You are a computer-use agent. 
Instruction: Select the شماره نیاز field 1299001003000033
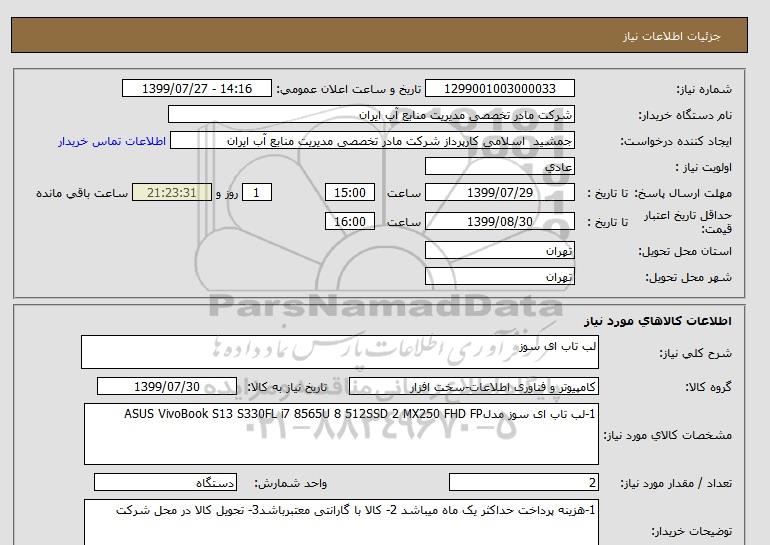(499, 88)
